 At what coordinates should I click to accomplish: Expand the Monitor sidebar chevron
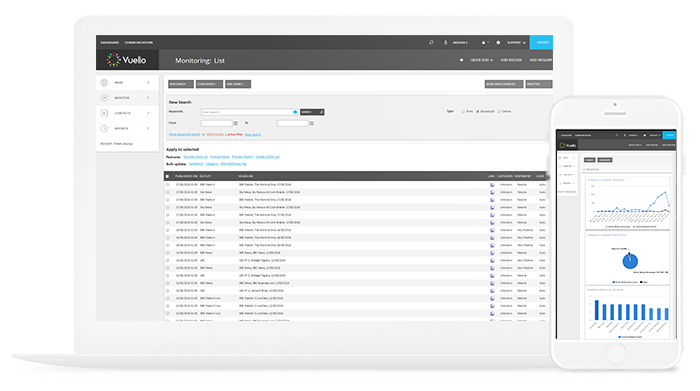(x=148, y=98)
